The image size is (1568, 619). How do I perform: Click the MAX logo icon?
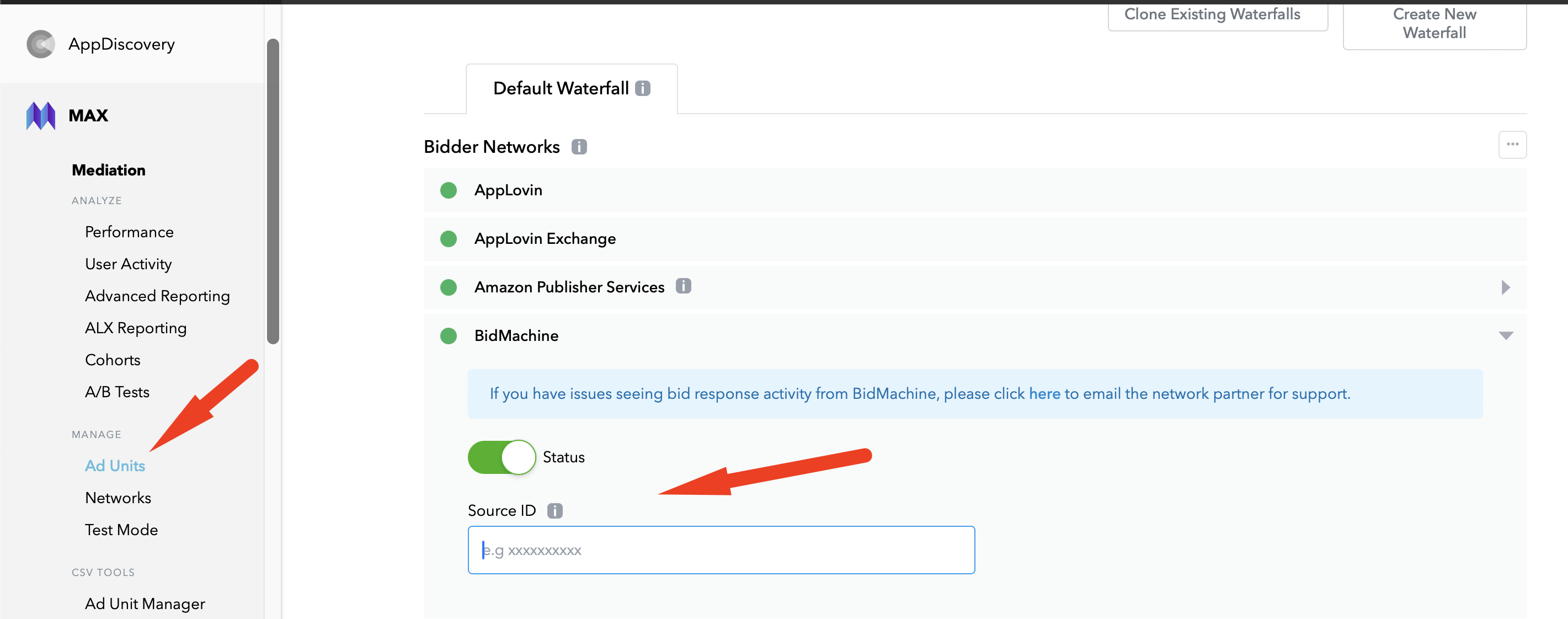41,116
